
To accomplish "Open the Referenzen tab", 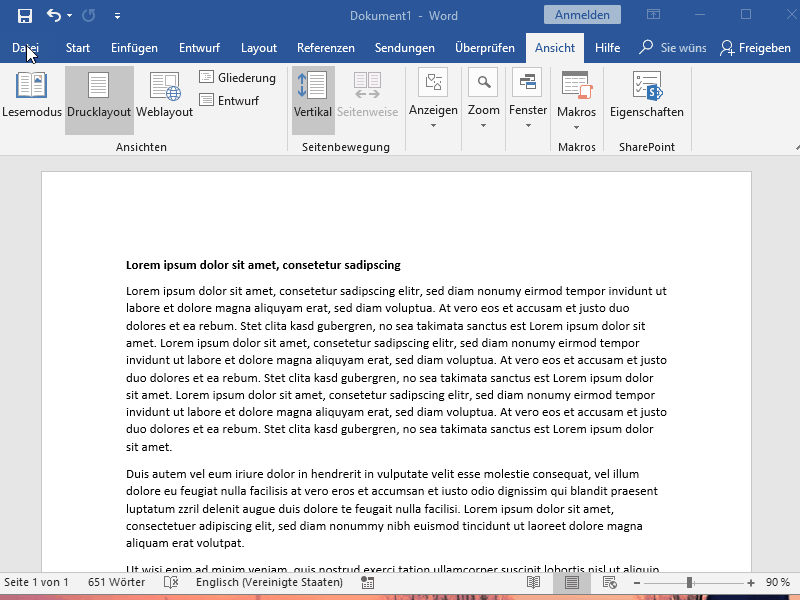I will (x=326, y=48).
